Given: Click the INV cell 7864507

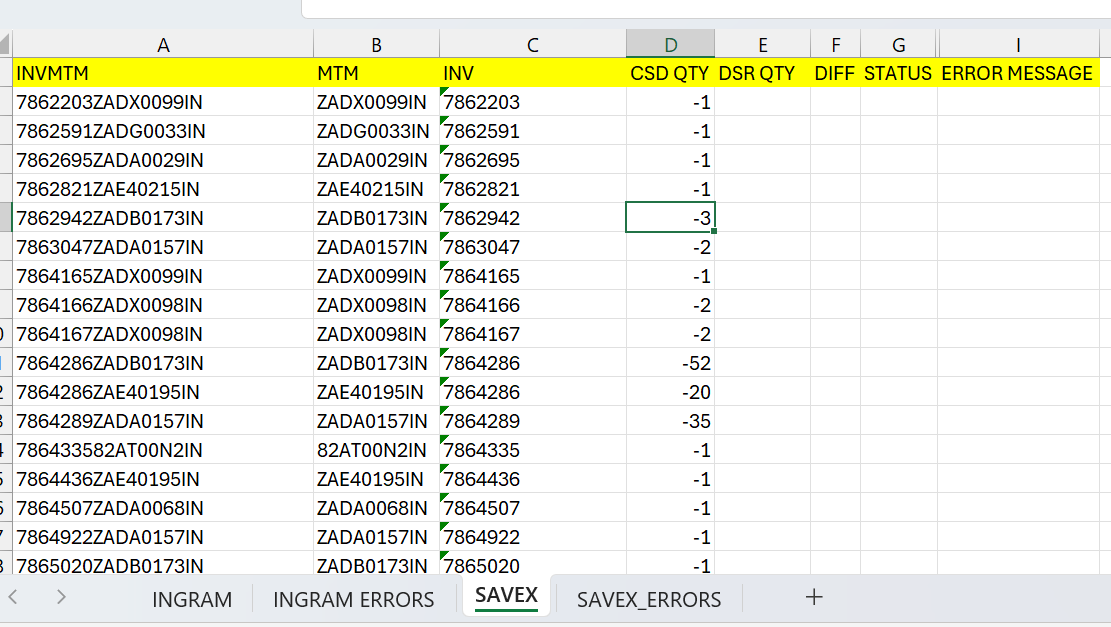Looking at the screenshot, I should pos(482,508).
